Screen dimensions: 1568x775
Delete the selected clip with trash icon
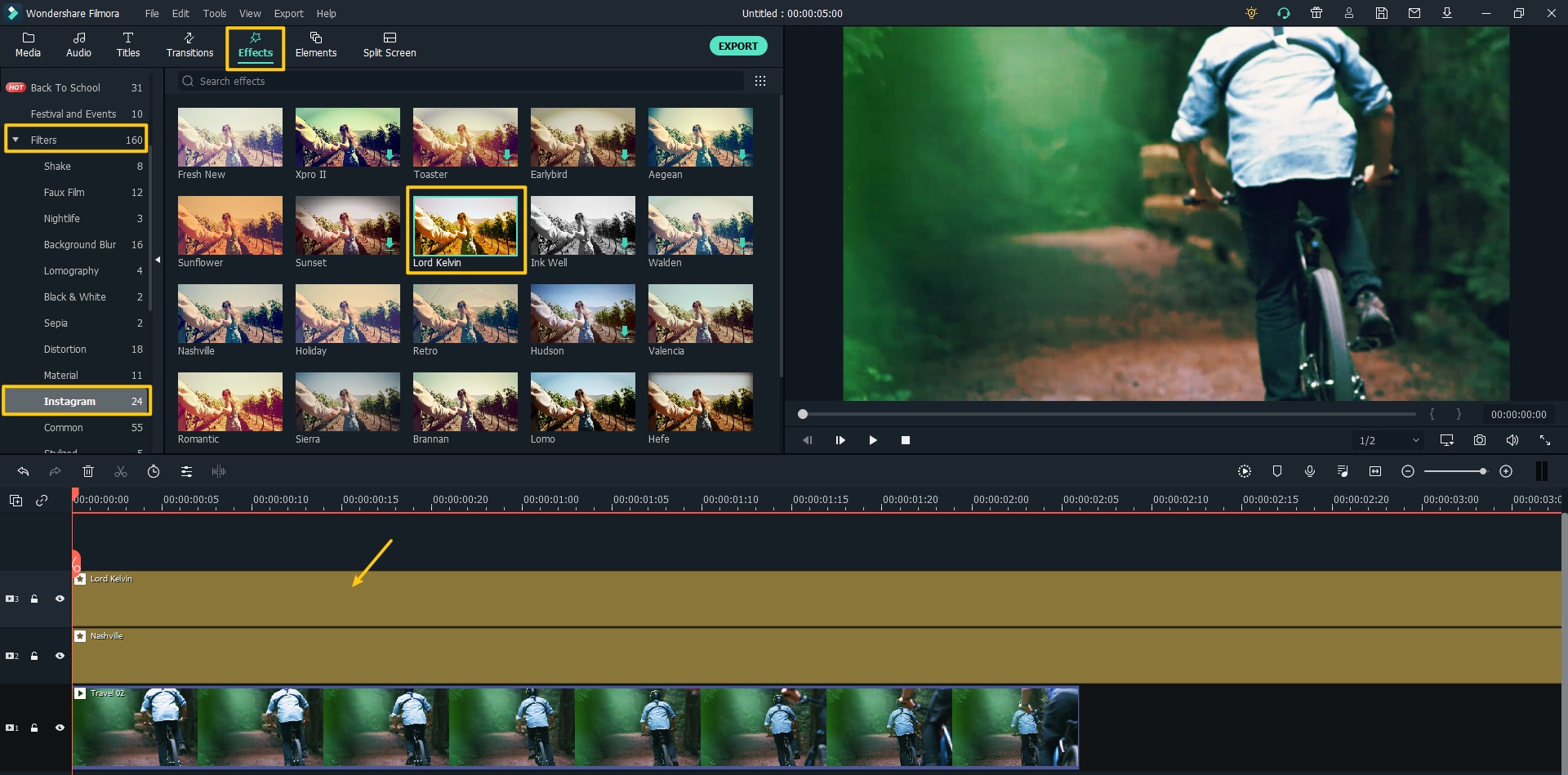click(x=88, y=471)
